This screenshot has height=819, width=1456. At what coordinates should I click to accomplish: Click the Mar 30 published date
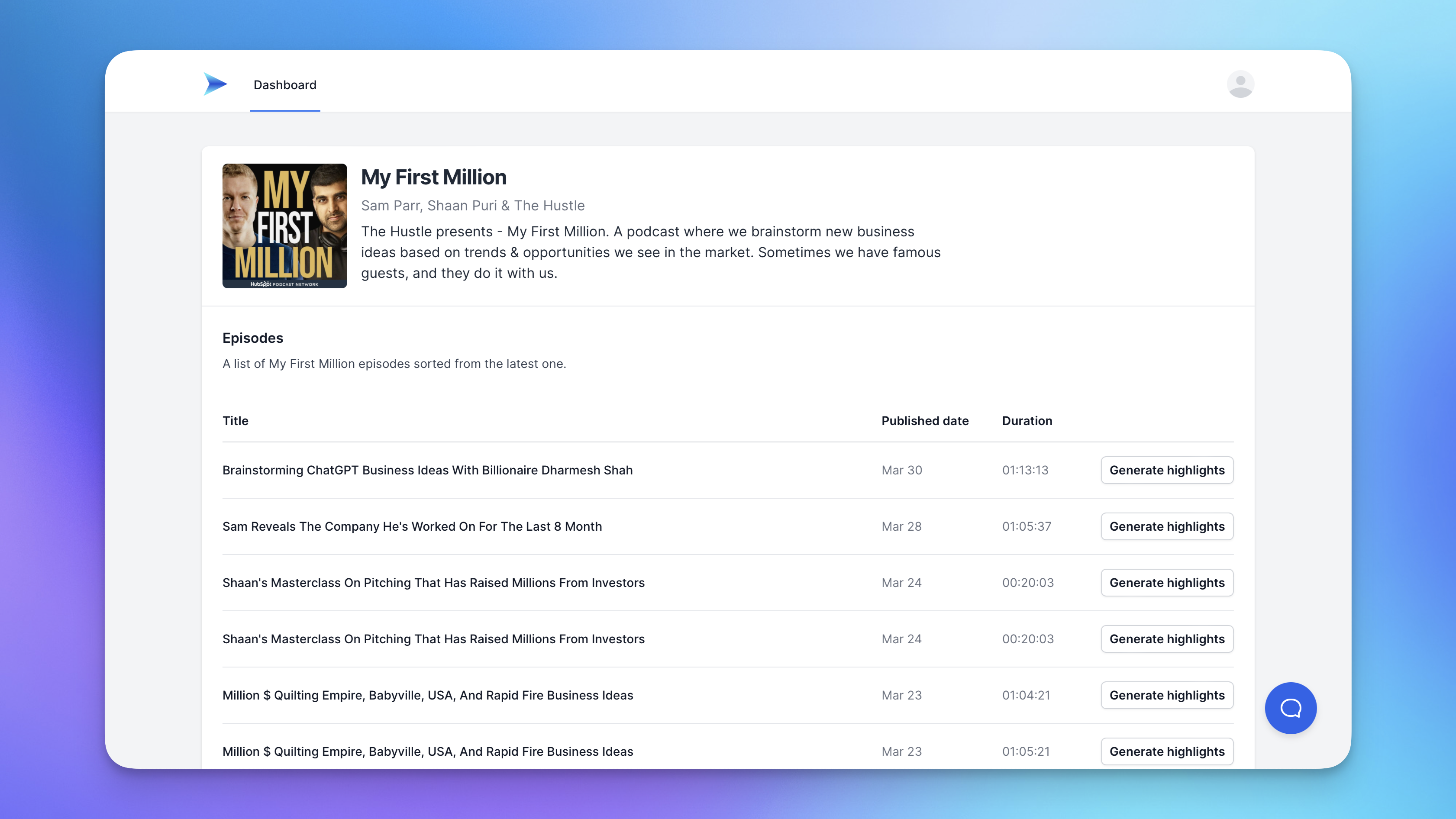tap(901, 470)
